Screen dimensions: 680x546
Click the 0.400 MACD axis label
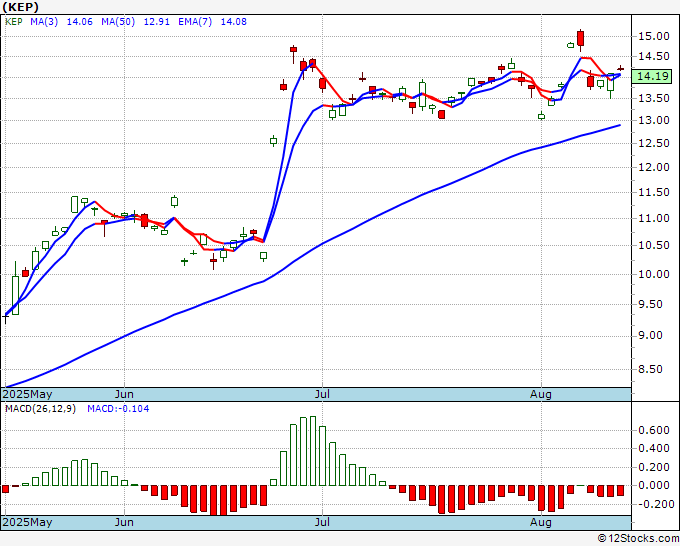(654, 448)
